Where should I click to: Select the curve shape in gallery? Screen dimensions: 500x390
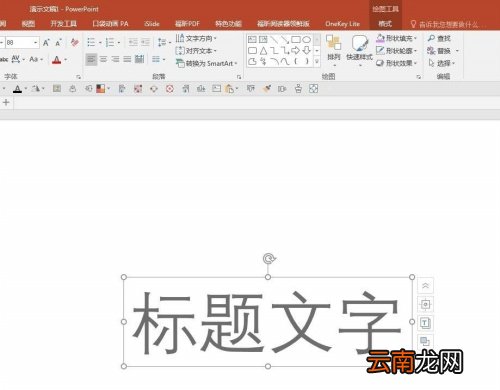[285, 61]
